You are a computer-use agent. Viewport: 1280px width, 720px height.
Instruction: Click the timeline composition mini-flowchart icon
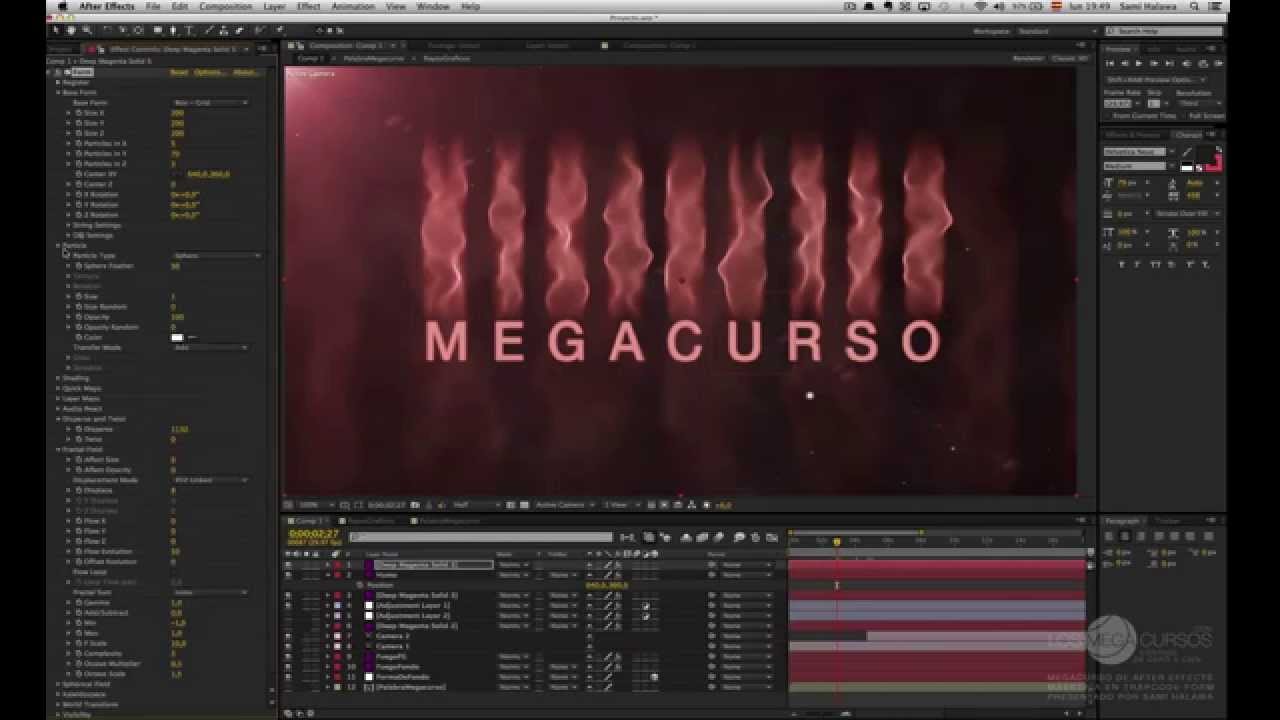click(627, 538)
